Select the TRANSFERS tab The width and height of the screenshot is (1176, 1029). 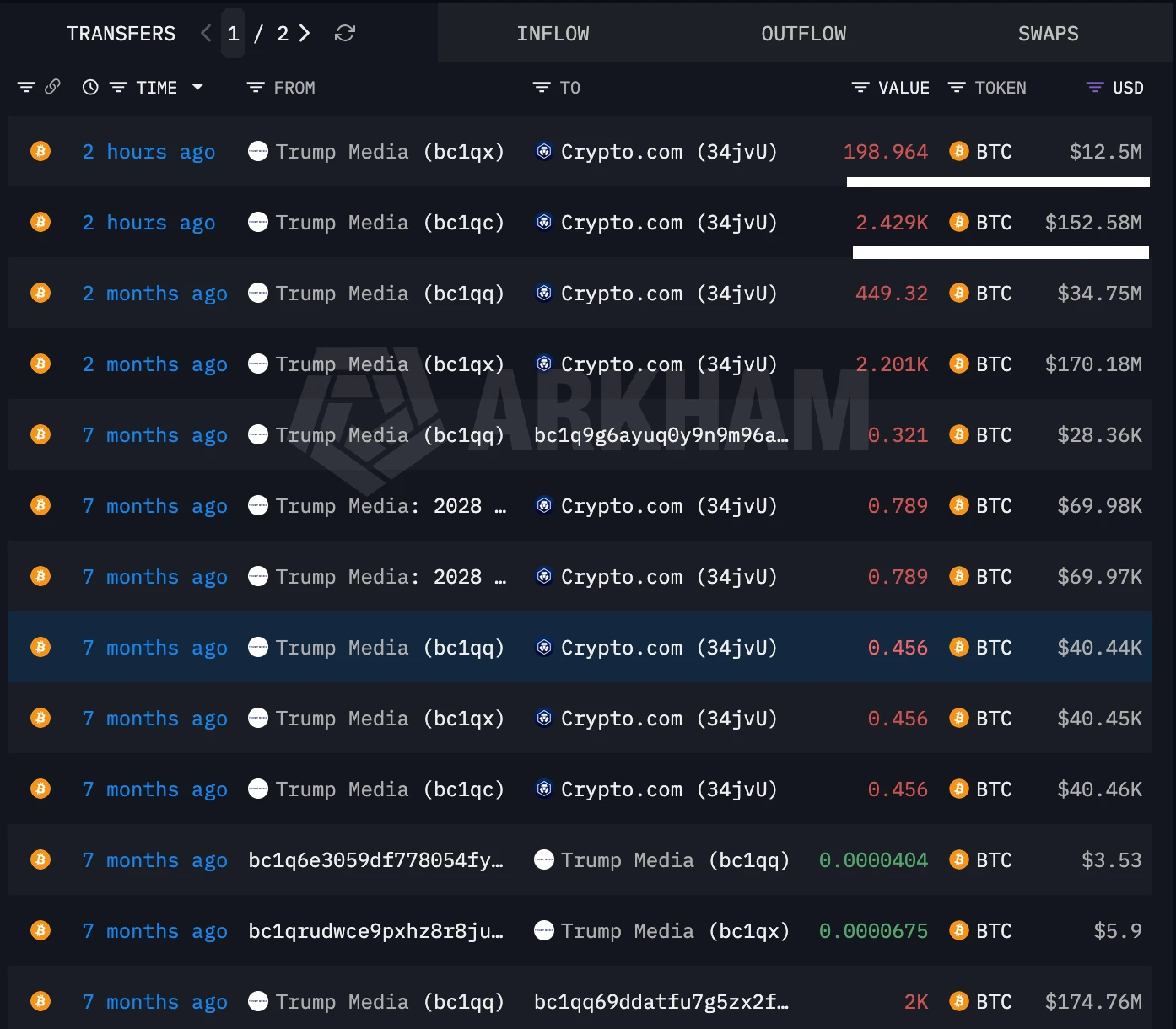[x=121, y=34]
